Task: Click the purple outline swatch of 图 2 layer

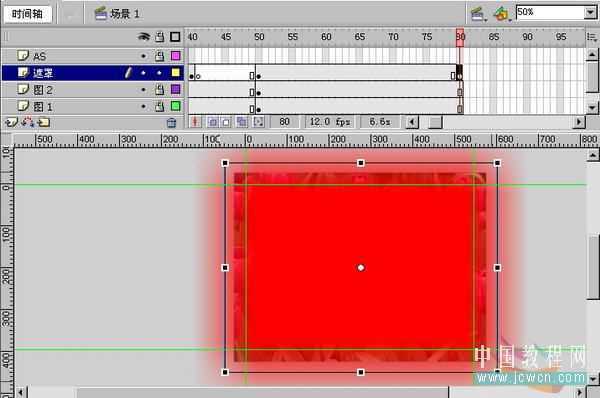Action: tap(176, 89)
